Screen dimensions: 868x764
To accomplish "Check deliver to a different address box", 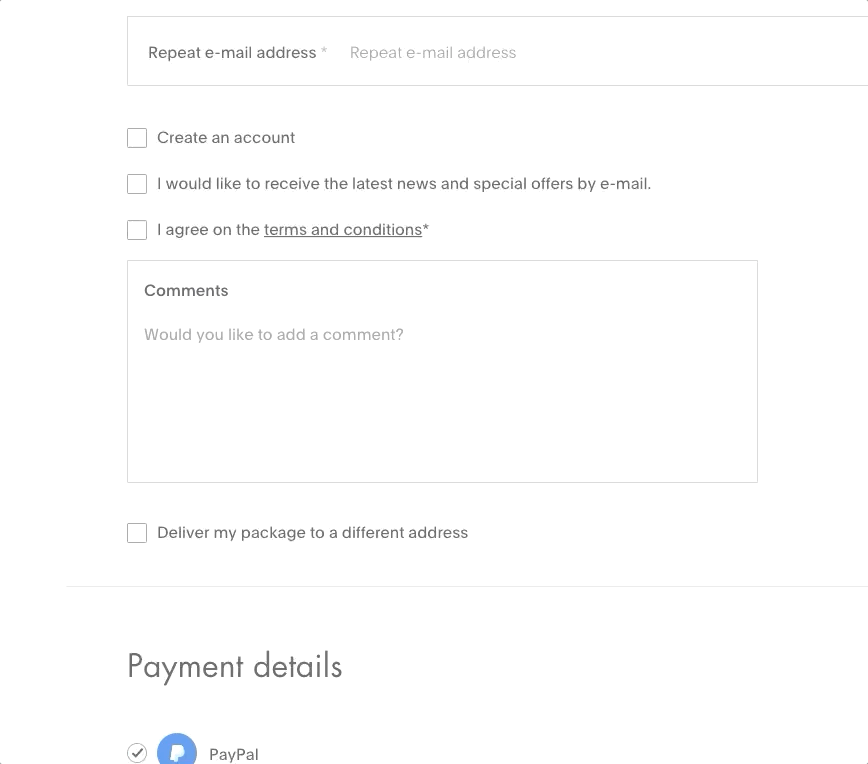I will (x=137, y=533).
